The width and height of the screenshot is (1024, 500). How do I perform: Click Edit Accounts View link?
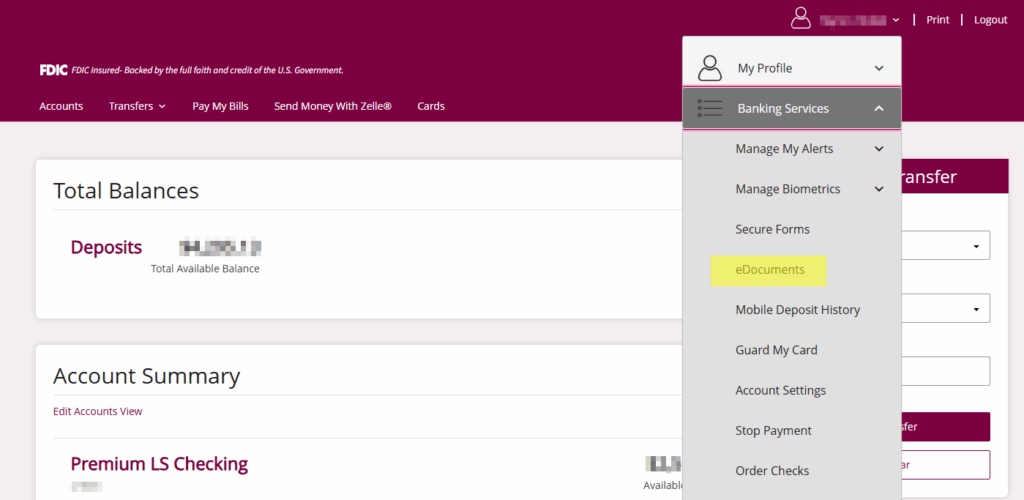pyautogui.click(x=97, y=411)
